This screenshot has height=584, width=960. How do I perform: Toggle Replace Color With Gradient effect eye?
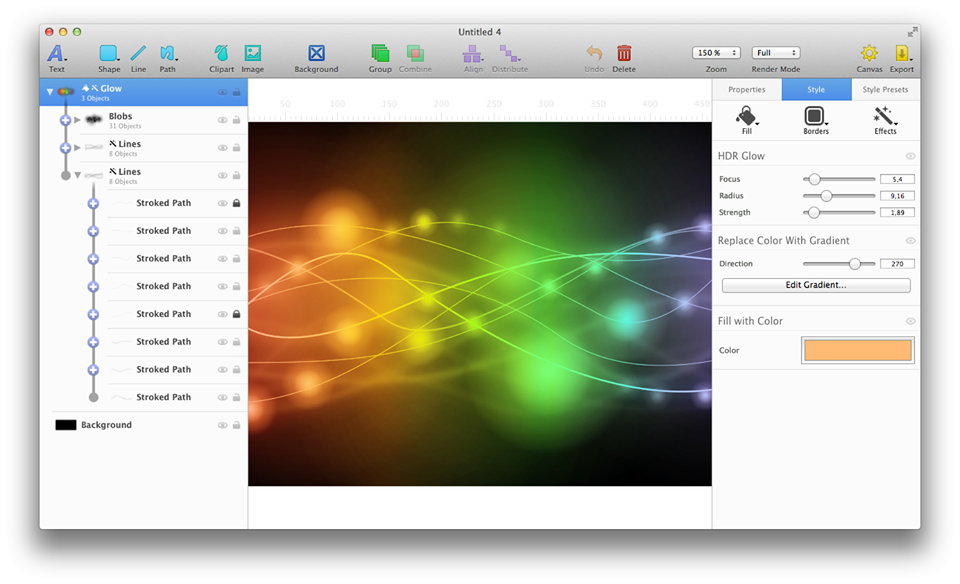910,241
